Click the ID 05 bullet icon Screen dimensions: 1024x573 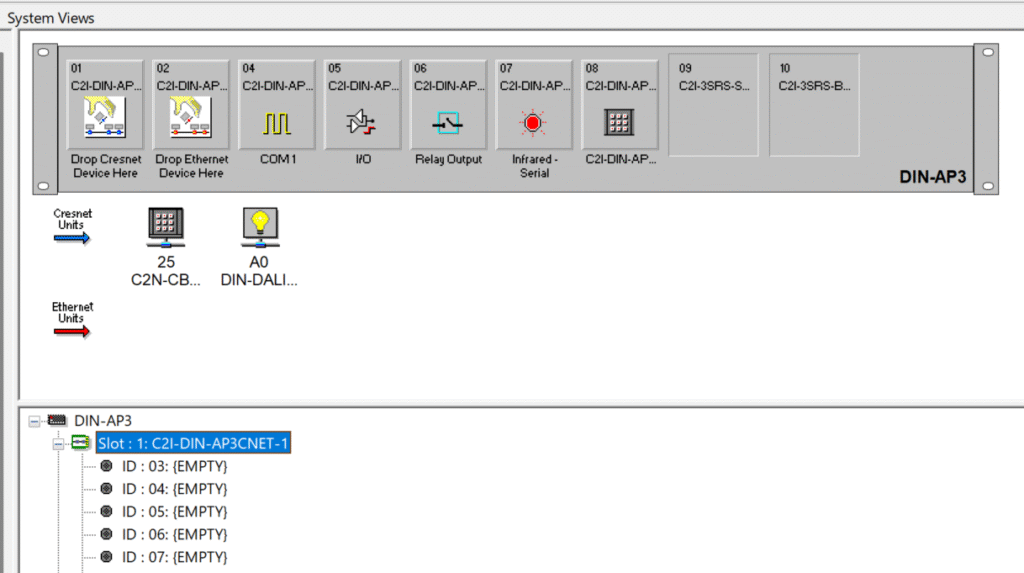coord(106,511)
